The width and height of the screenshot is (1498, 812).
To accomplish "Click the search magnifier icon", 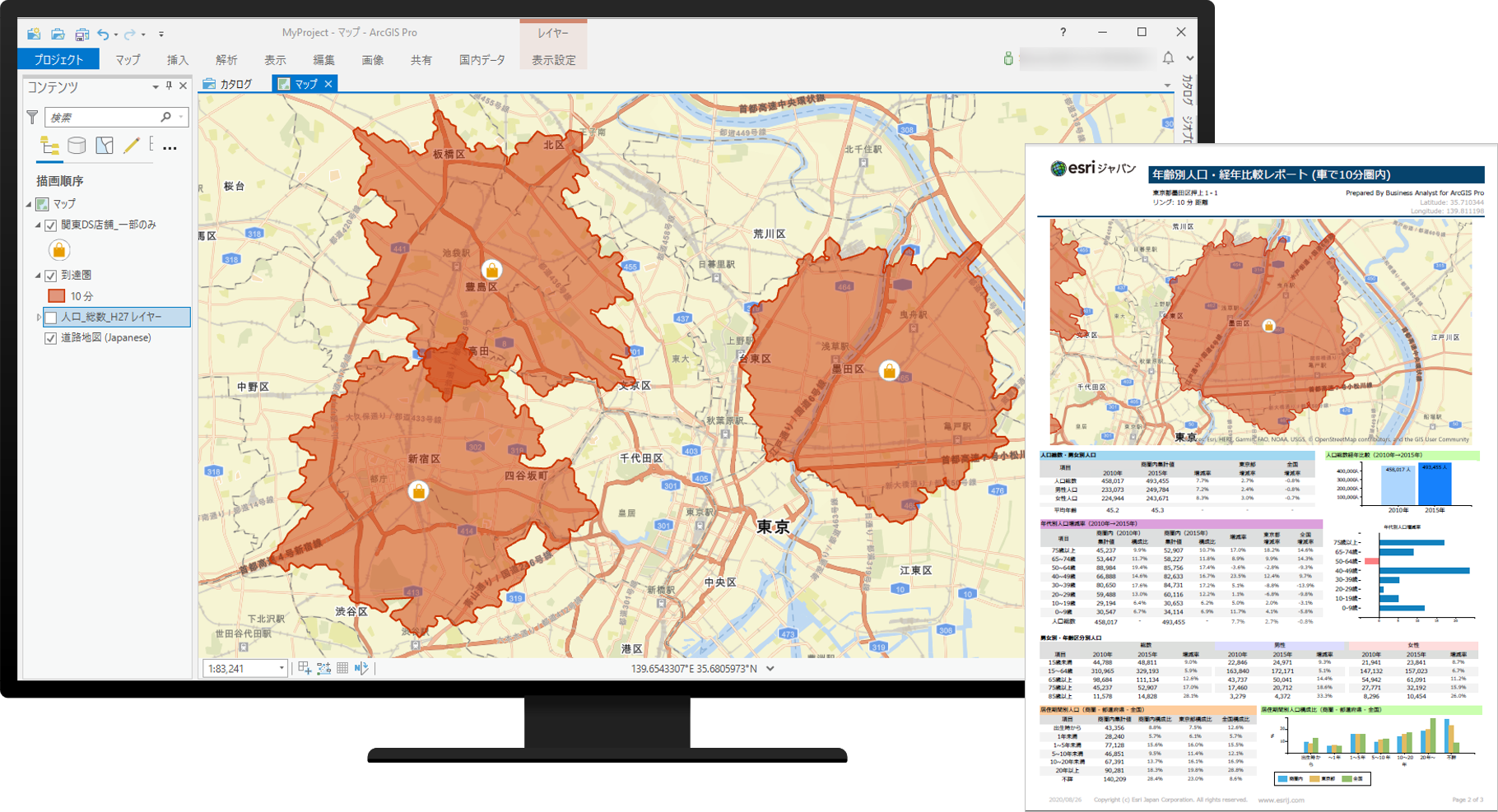I will click(166, 117).
